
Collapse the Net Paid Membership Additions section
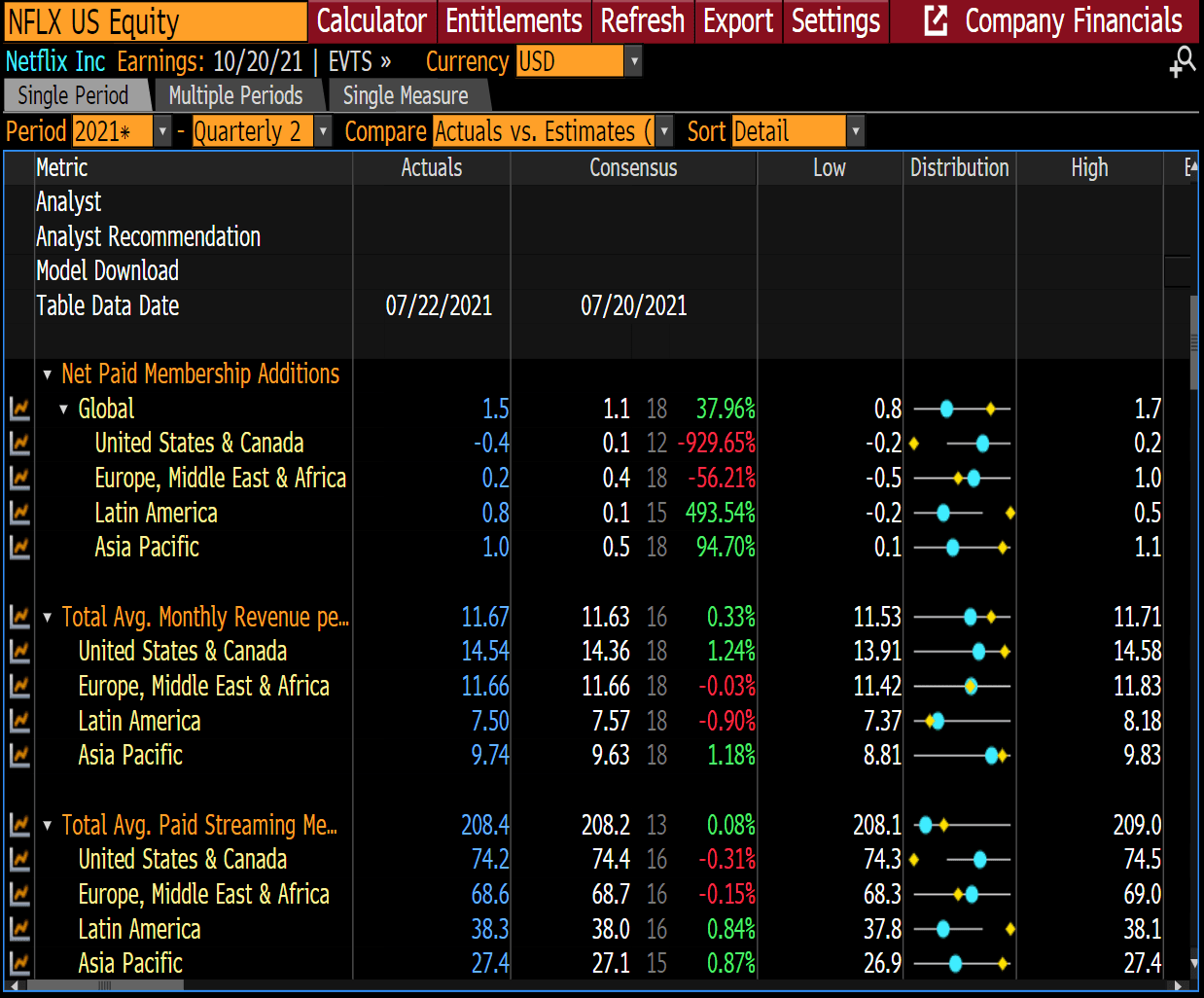click(x=47, y=374)
